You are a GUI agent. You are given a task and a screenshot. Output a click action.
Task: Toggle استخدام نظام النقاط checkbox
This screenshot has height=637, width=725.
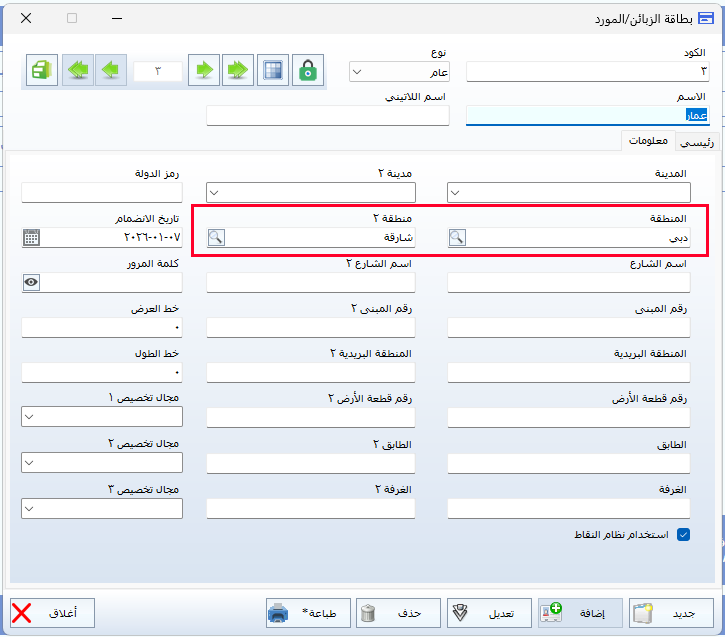[684, 534]
